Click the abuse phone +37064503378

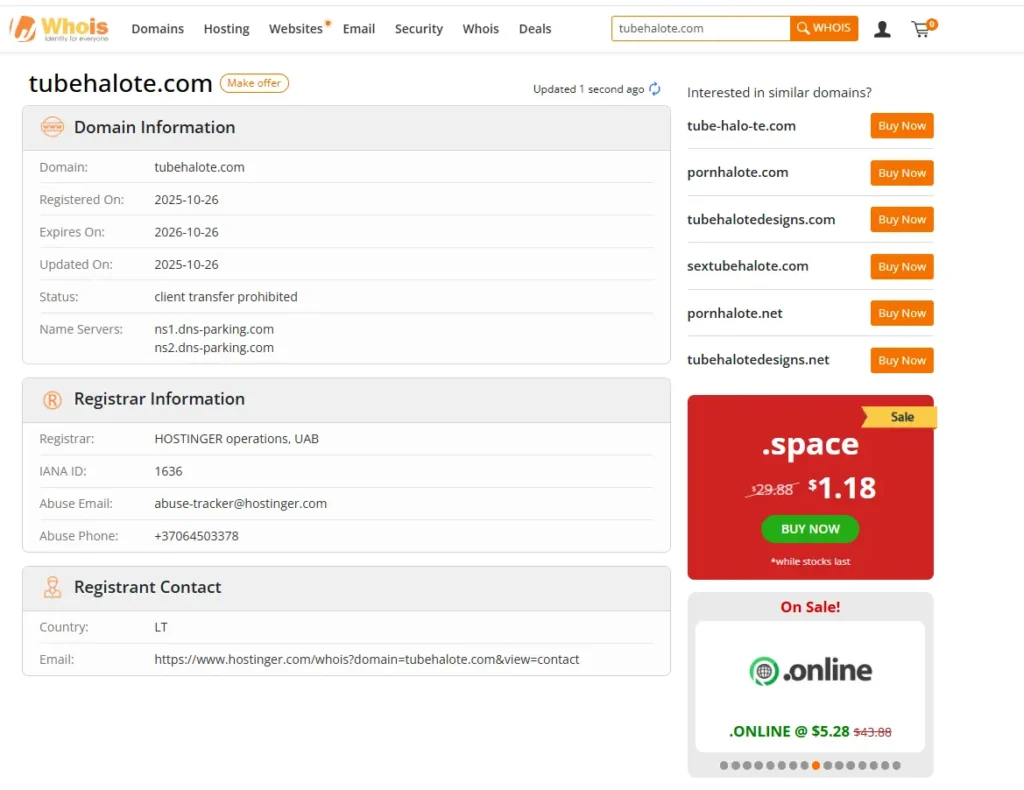tap(197, 536)
